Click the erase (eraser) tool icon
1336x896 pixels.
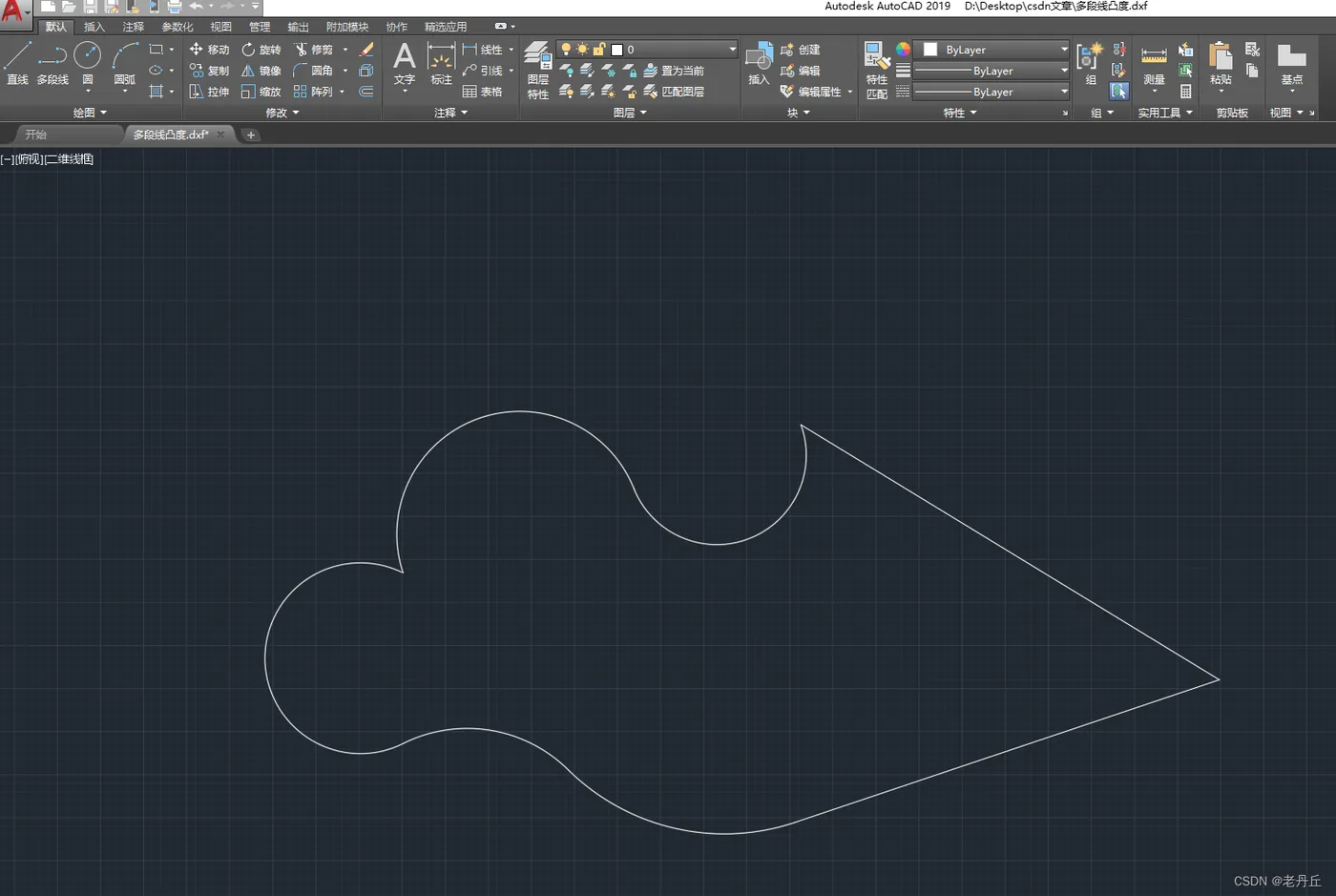(x=366, y=49)
